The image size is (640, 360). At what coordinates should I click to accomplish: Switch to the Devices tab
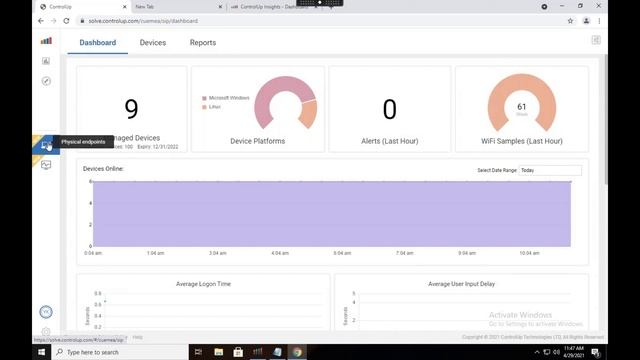tap(153, 42)
